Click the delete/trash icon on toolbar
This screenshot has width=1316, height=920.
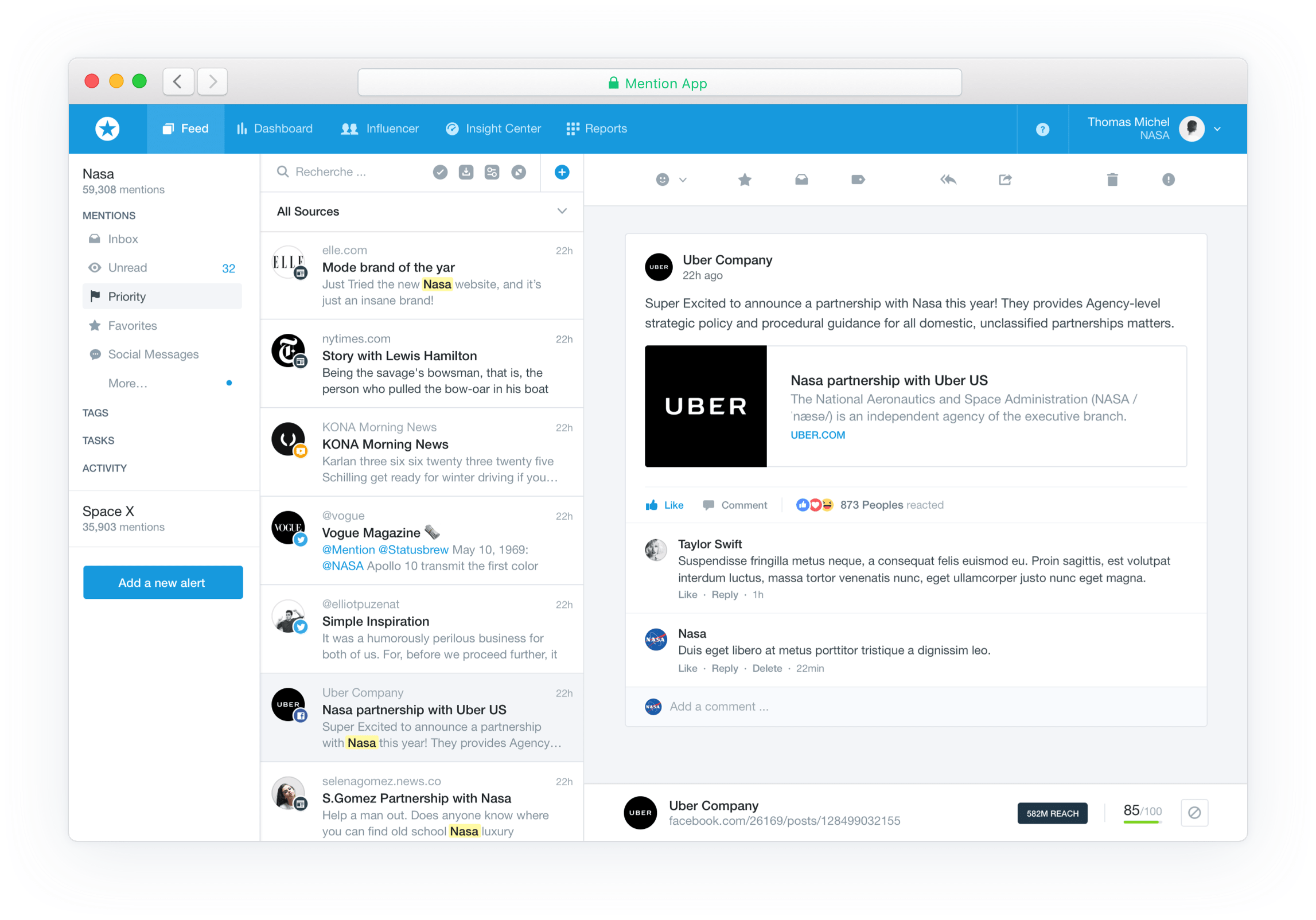click(1113, 180)
